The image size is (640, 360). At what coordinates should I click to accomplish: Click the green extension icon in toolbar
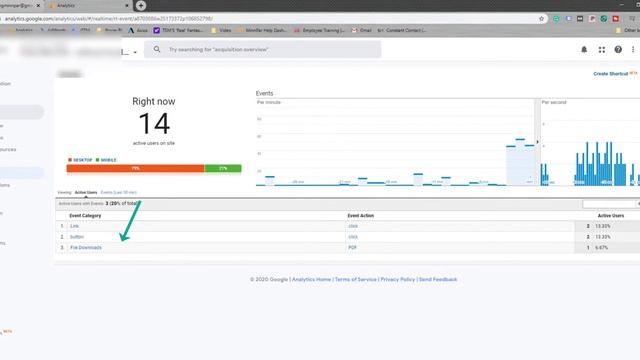pos(556,19)
